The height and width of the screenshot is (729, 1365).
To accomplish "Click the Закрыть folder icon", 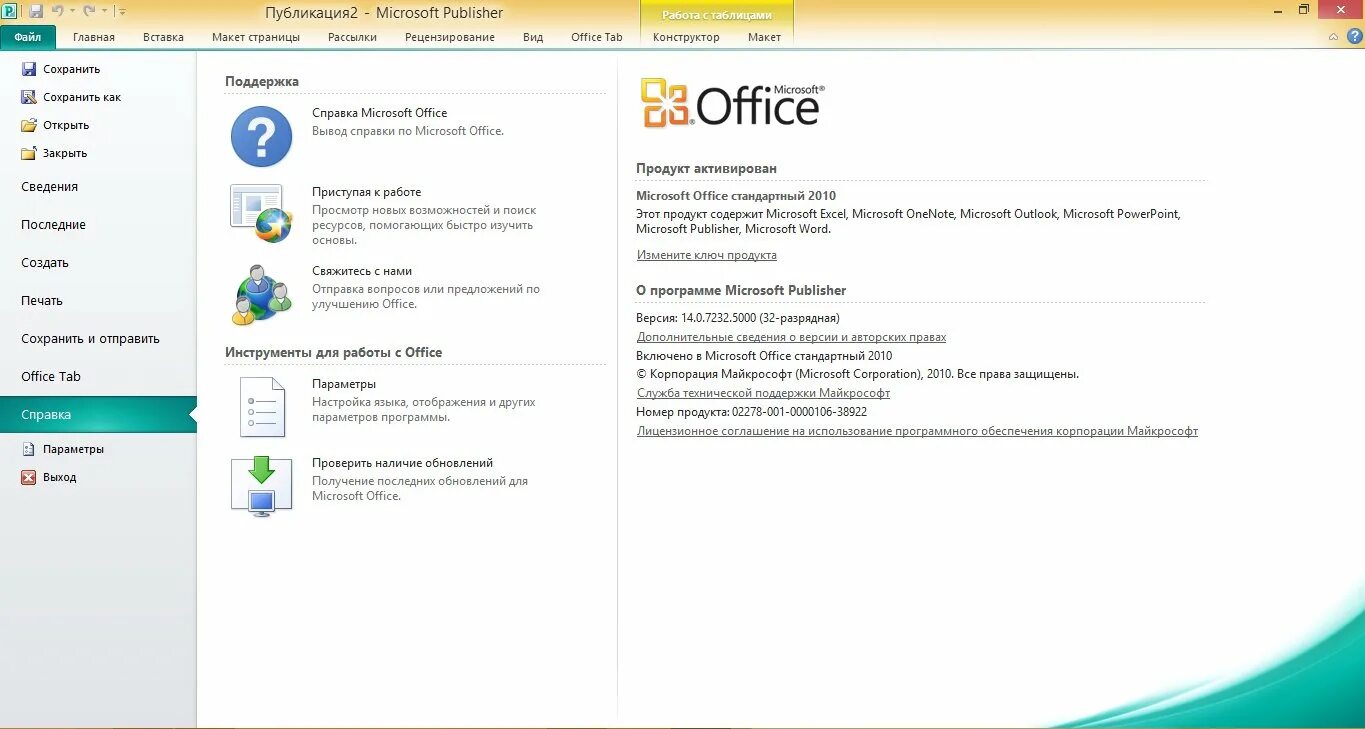I will pyautogui.click(x=29, y=153).
